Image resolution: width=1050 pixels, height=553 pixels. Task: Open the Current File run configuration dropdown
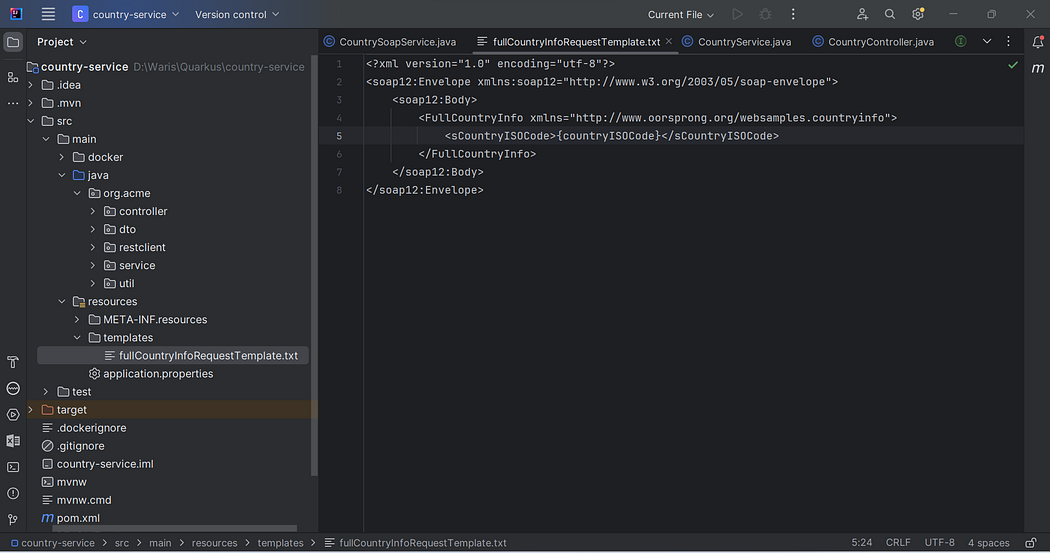coord(681,14)
